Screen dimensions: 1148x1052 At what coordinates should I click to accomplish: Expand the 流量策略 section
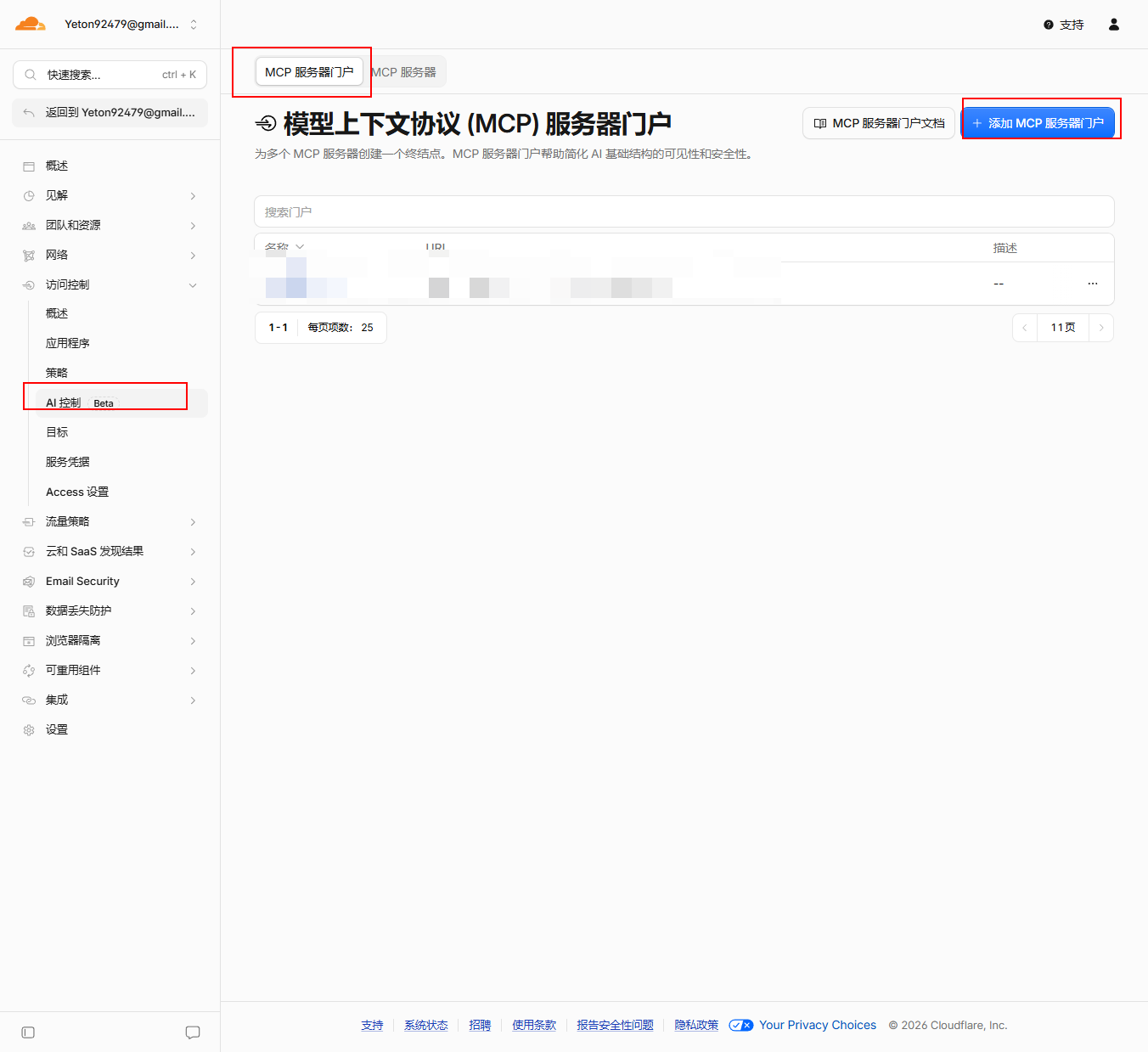[110, 521]
